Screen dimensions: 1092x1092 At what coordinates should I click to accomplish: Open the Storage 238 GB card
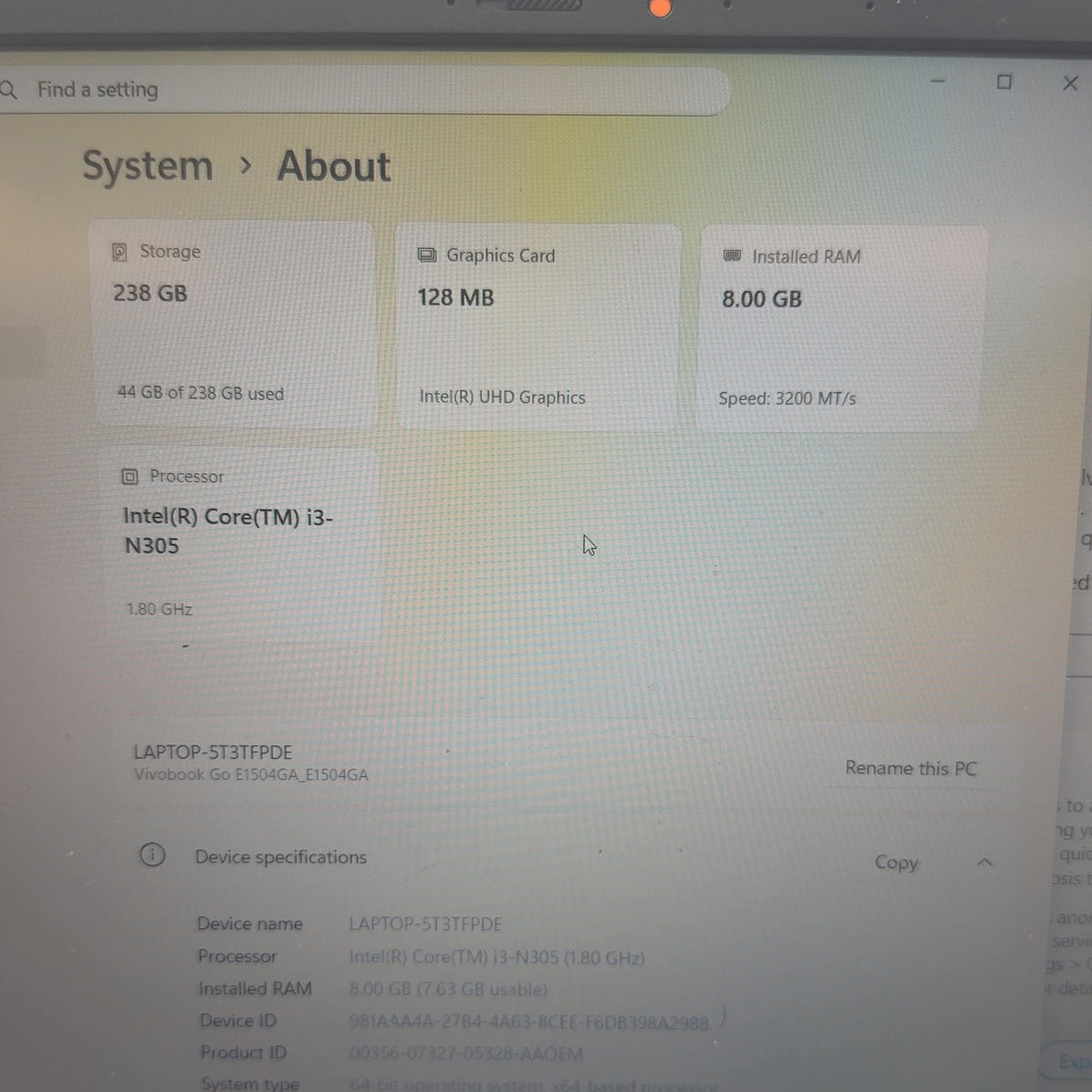coord(234,323)
